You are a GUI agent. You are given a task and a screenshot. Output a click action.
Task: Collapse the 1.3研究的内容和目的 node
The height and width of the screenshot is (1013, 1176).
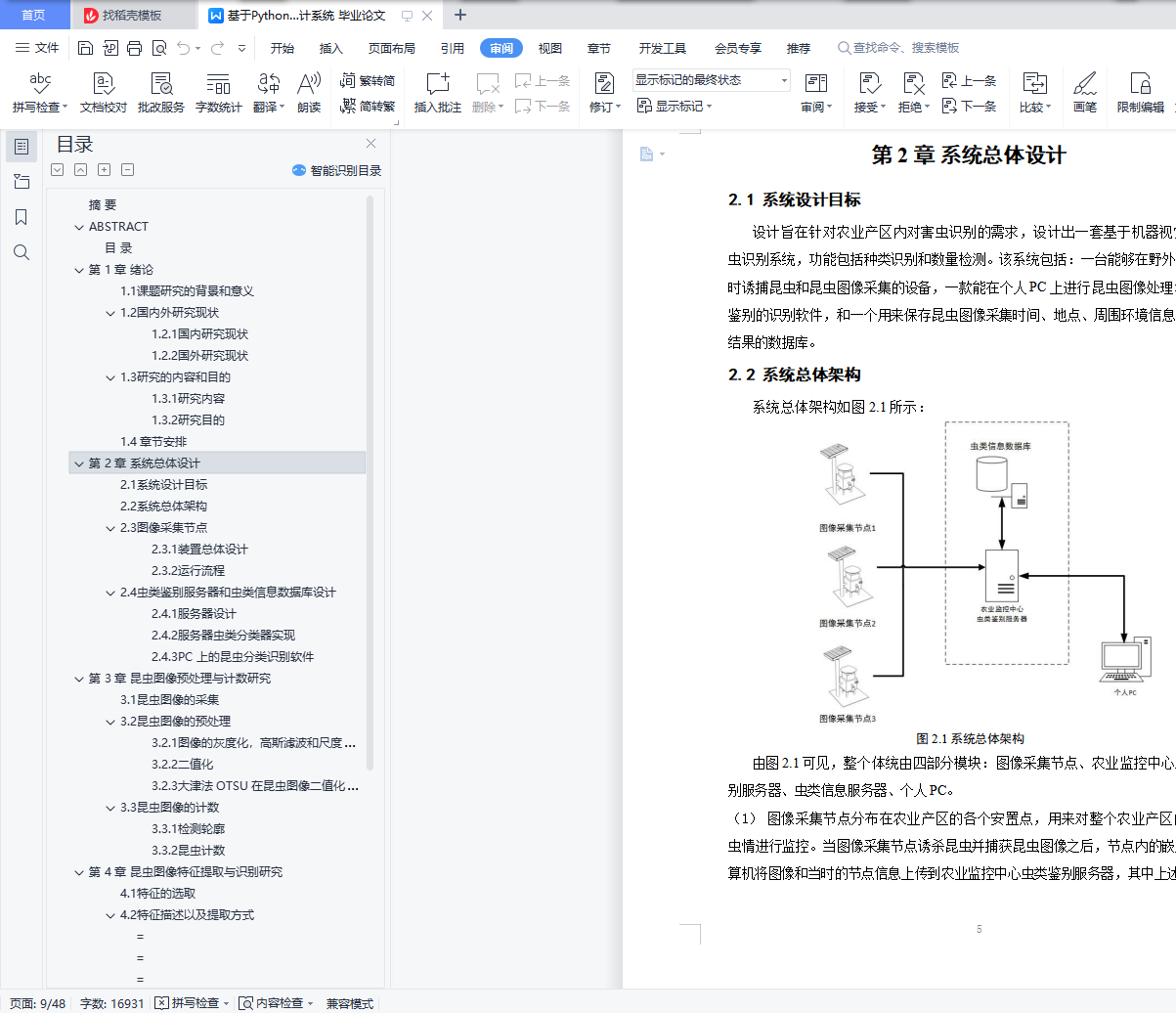111,377
